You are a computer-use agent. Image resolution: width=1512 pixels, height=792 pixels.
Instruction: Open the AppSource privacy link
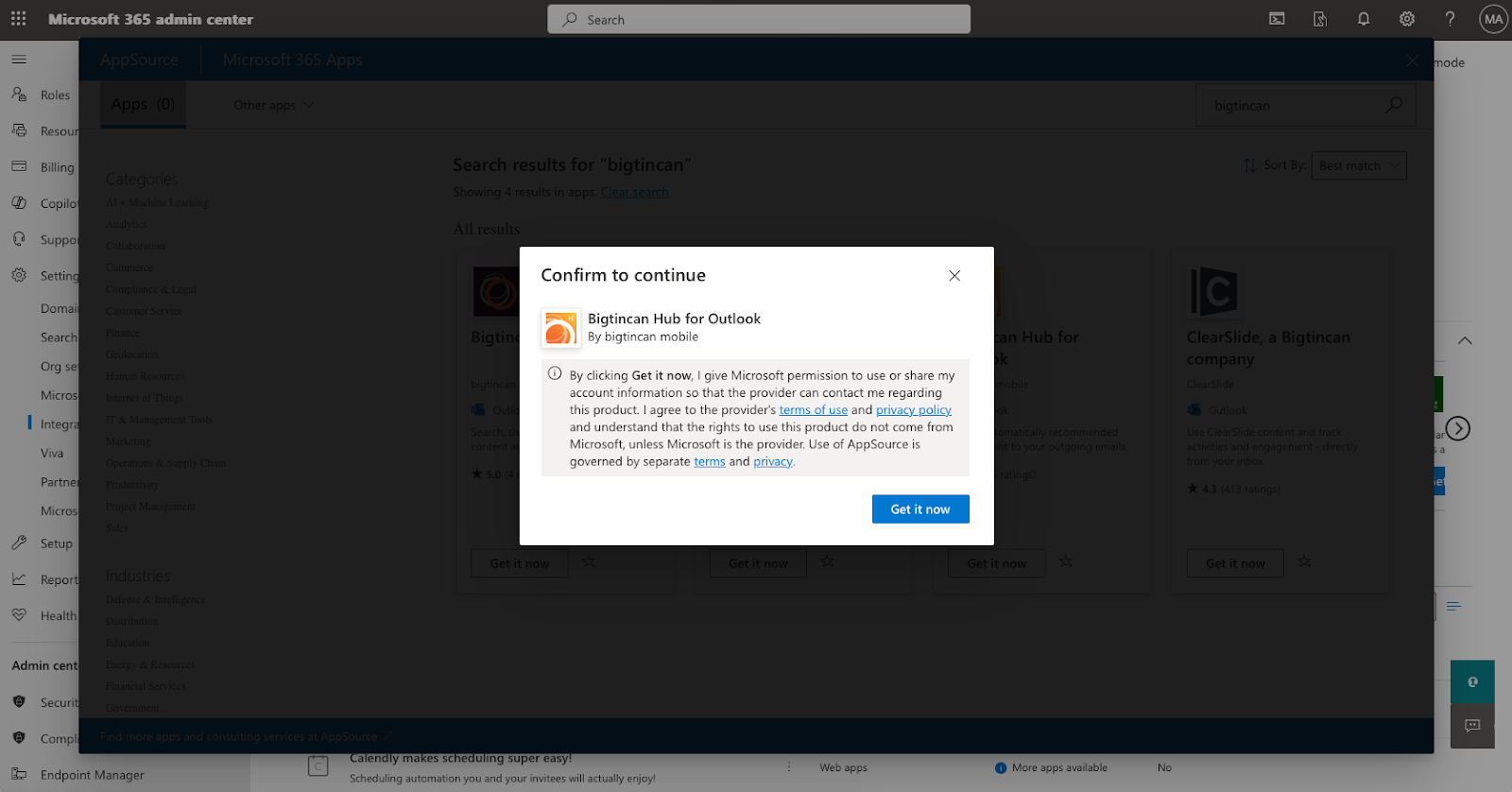click(x=773, y=461)
